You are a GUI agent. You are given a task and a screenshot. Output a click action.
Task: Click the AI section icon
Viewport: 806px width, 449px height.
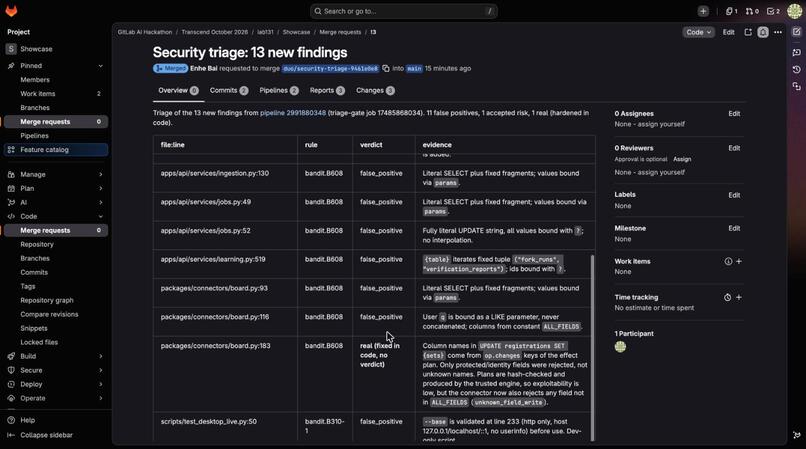[11, 203]
